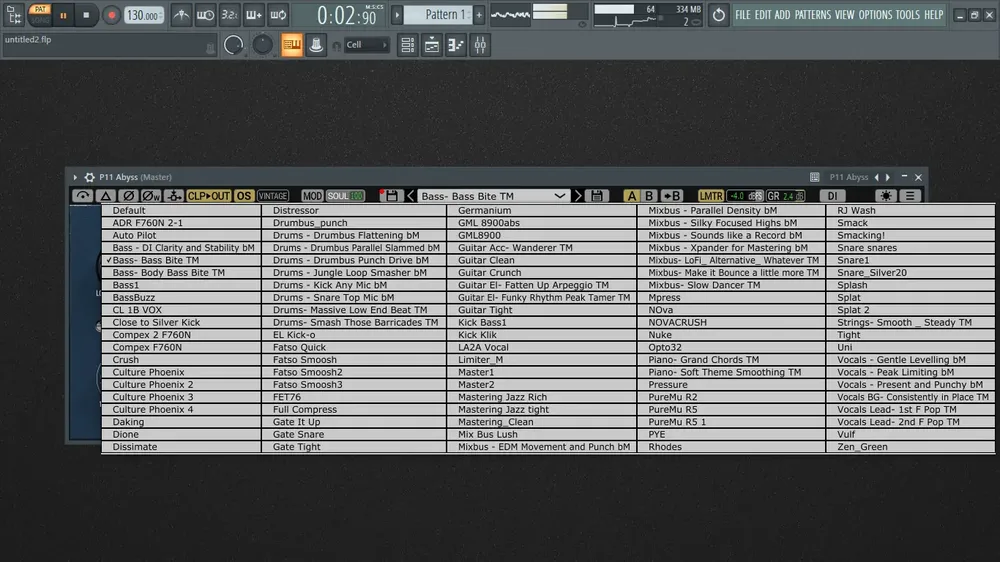This screenshot has height=562, width=1000.
Task: Stop playback with the stop button
Action: 85,15
